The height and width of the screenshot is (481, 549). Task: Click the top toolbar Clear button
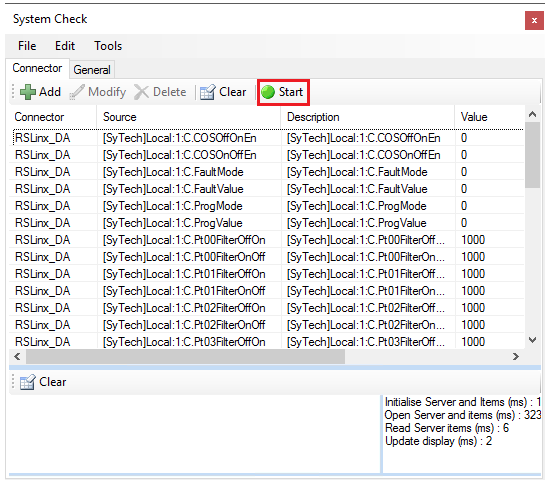pyautogui.click(x=223, y=92)
